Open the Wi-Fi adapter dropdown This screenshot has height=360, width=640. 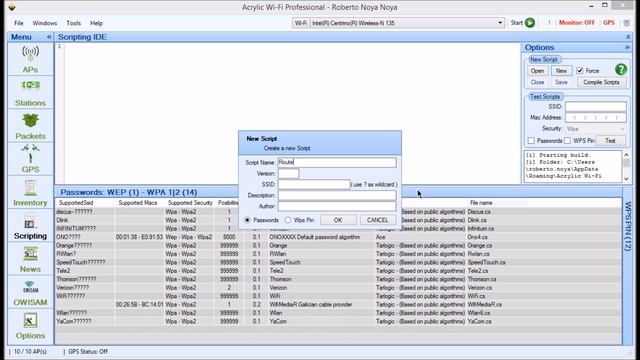(500, 23)
